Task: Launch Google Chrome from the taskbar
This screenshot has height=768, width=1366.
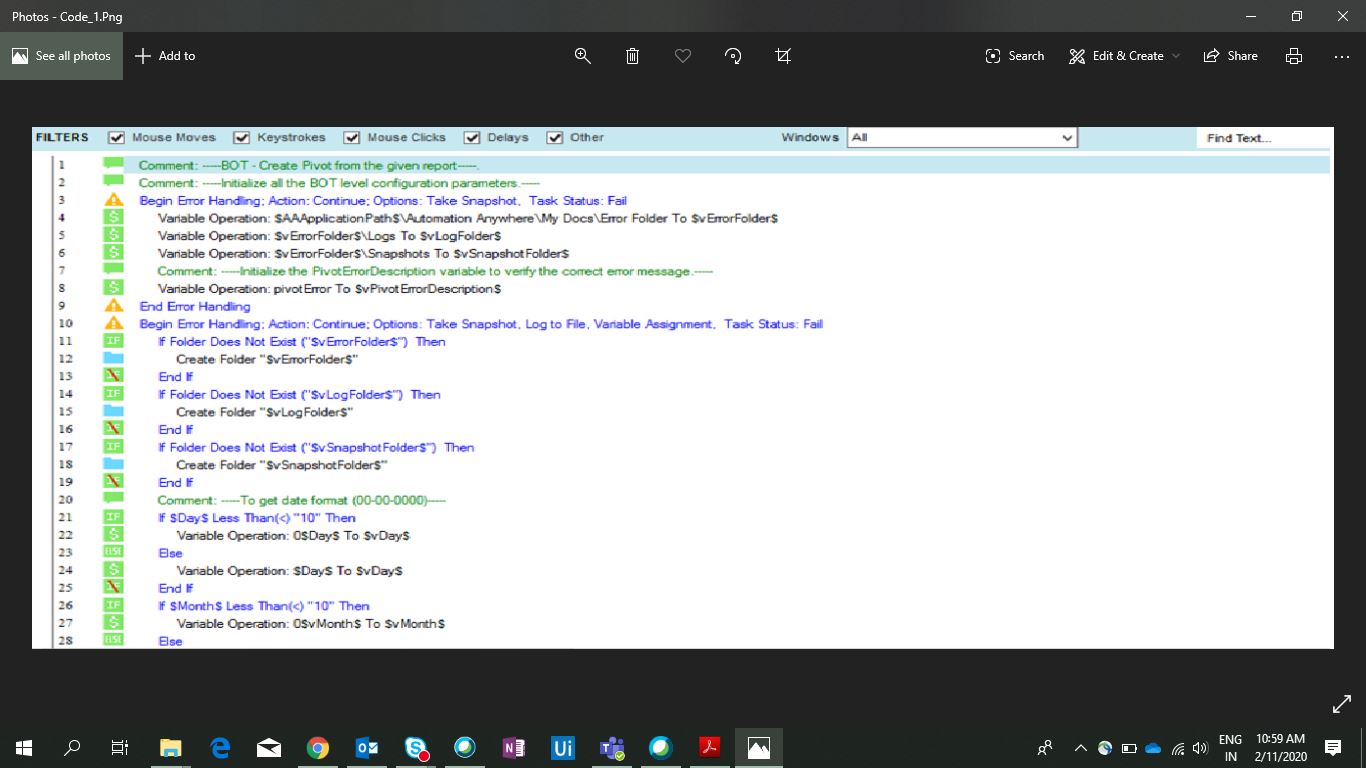Action: 318,747
